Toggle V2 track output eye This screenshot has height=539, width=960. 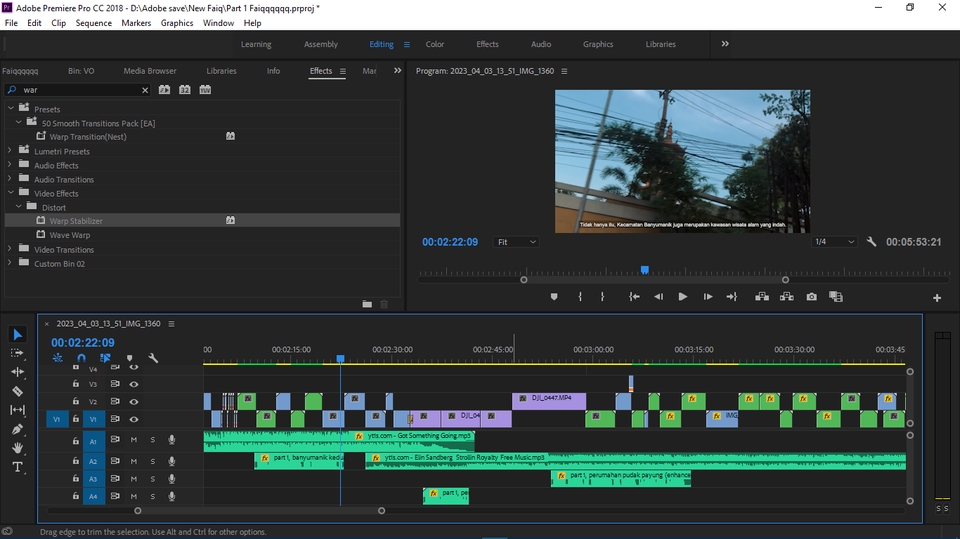pyautogui.click(x=134, y=401)
